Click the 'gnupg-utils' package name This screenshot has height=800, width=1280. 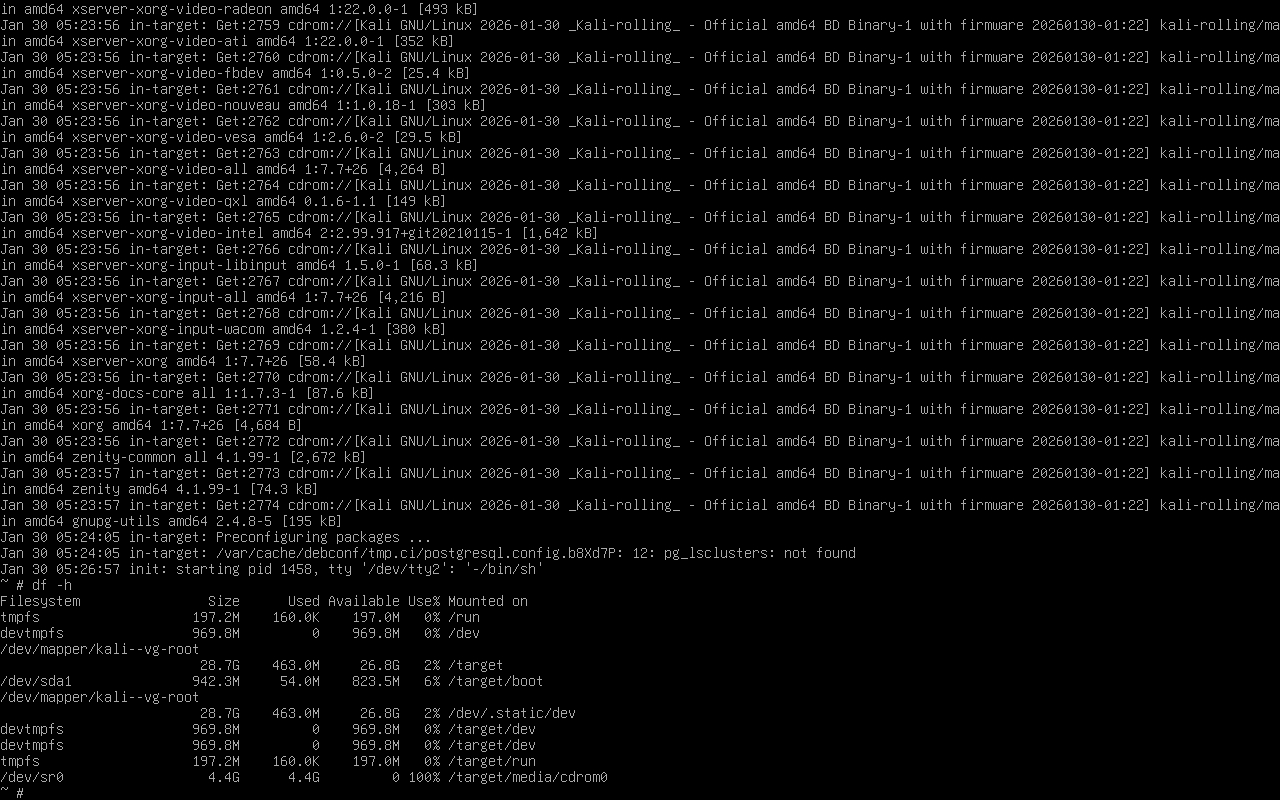pos(116,521)
